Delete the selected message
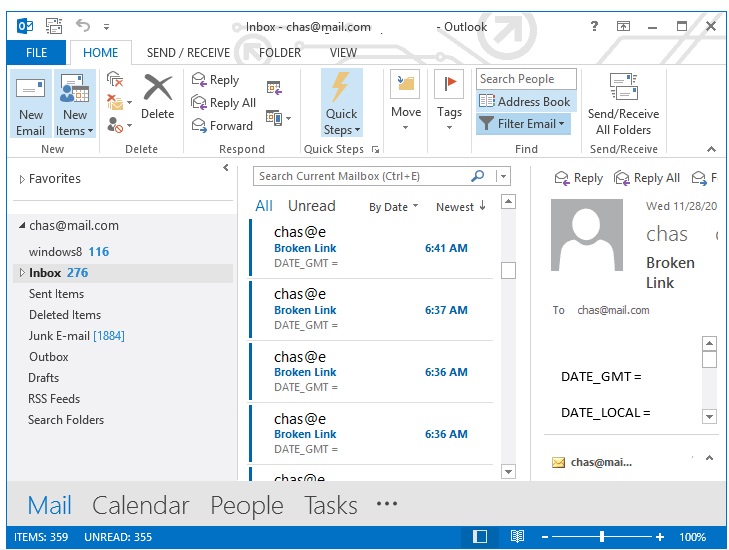Screen dimensions: 729x550 coord(158,97)
